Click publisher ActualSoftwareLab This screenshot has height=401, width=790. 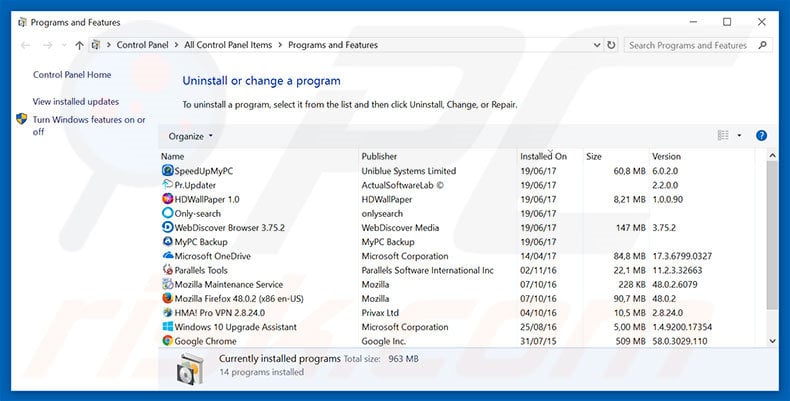[x=403, y=185]
